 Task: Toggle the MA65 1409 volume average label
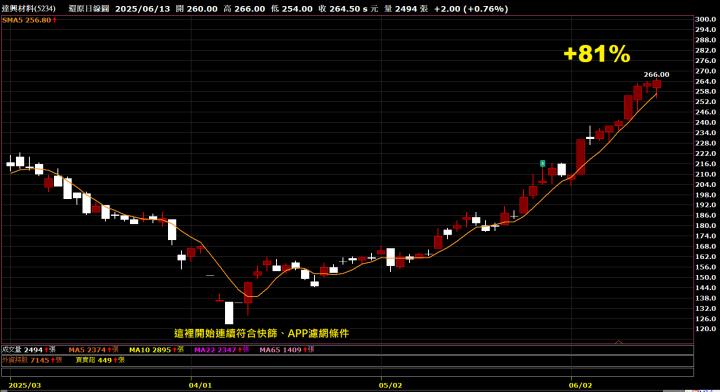coord(281,350)
